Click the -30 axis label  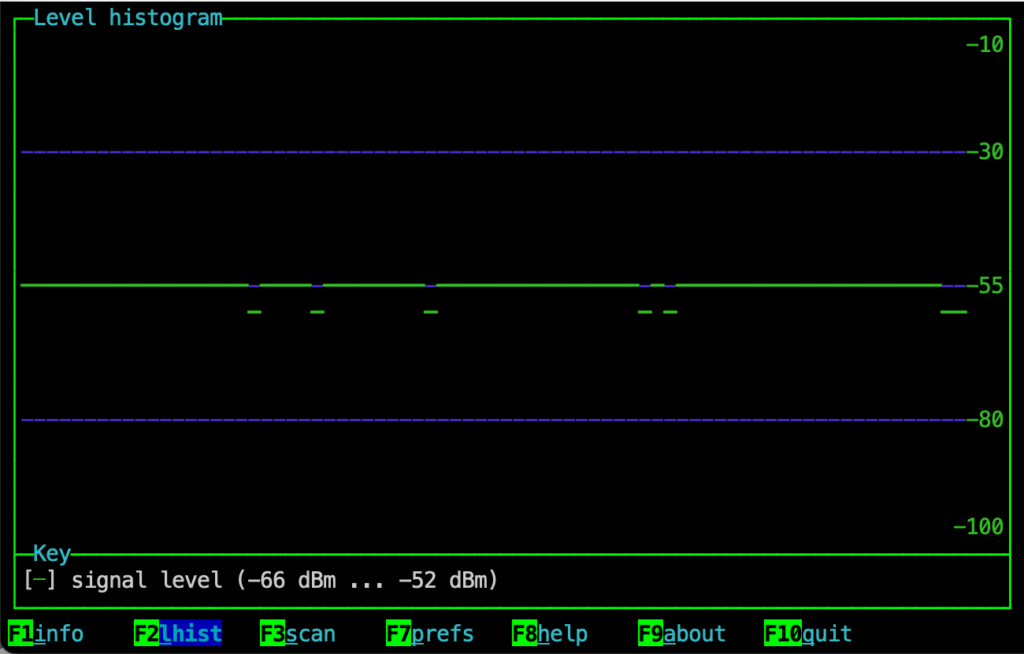tap(985, 152)
